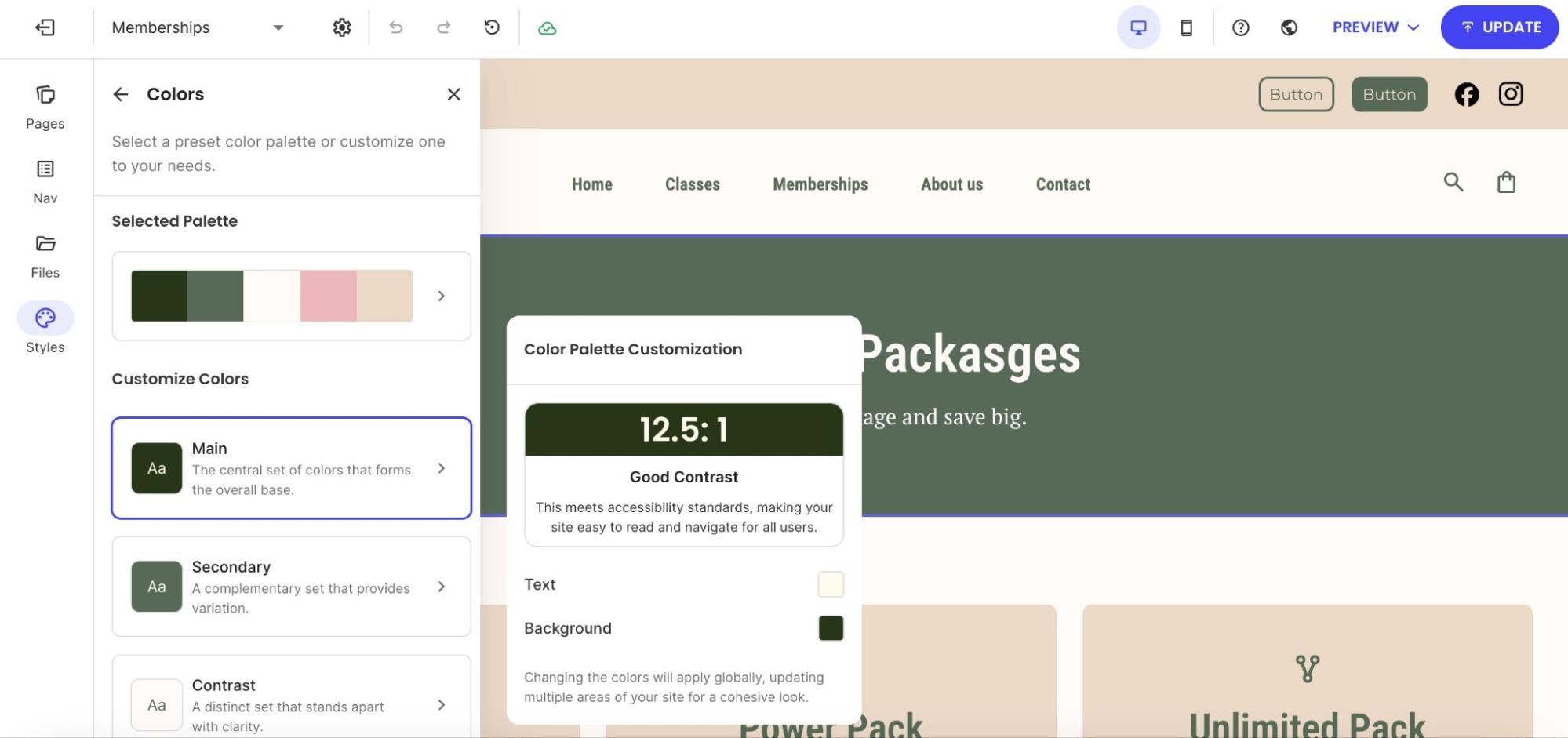Click the Contrast Aa color preview
The image size is (1568, 738).
[x=157, y=705]
